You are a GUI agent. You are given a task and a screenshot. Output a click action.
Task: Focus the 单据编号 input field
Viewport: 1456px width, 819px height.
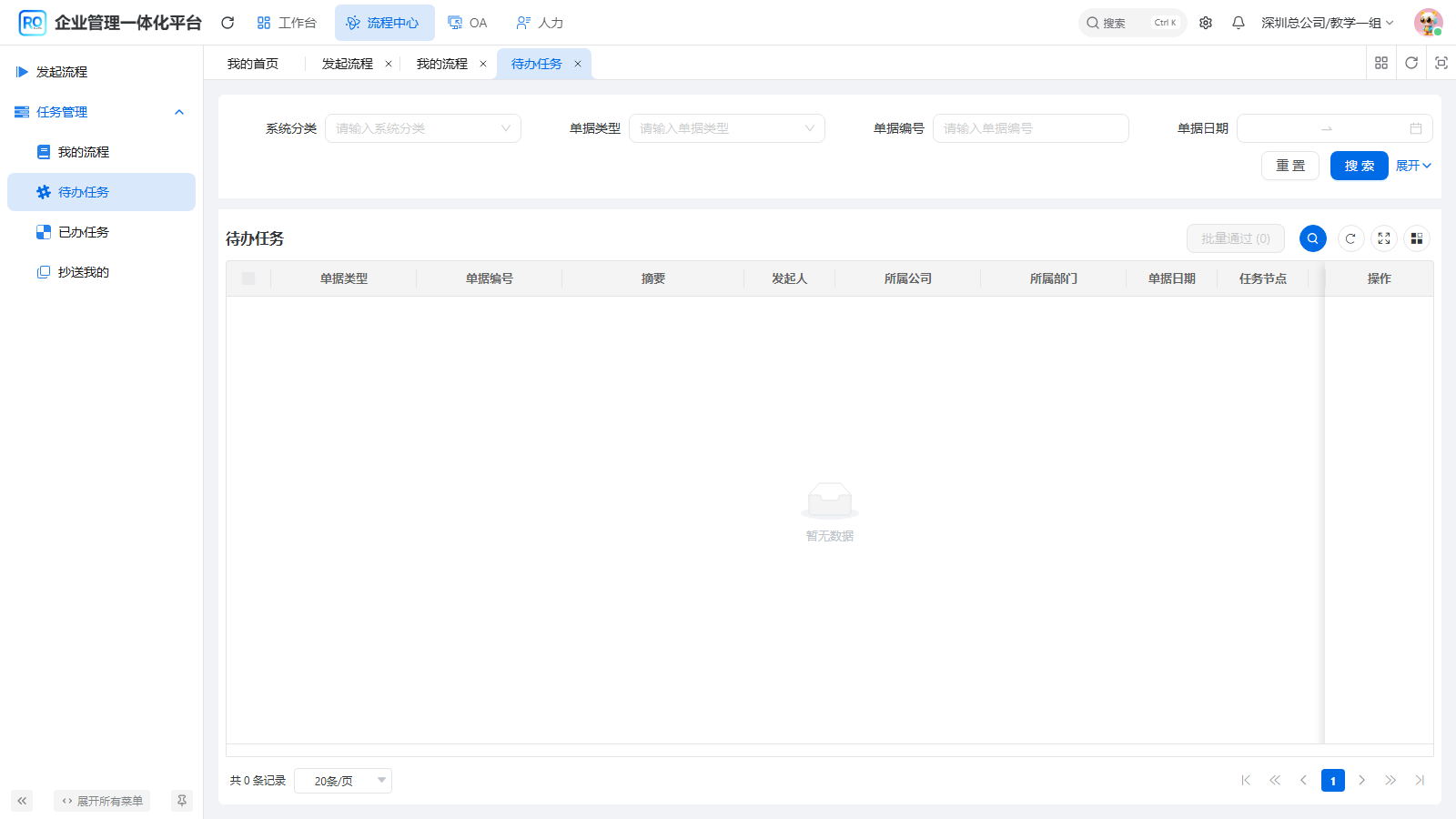1031,128
